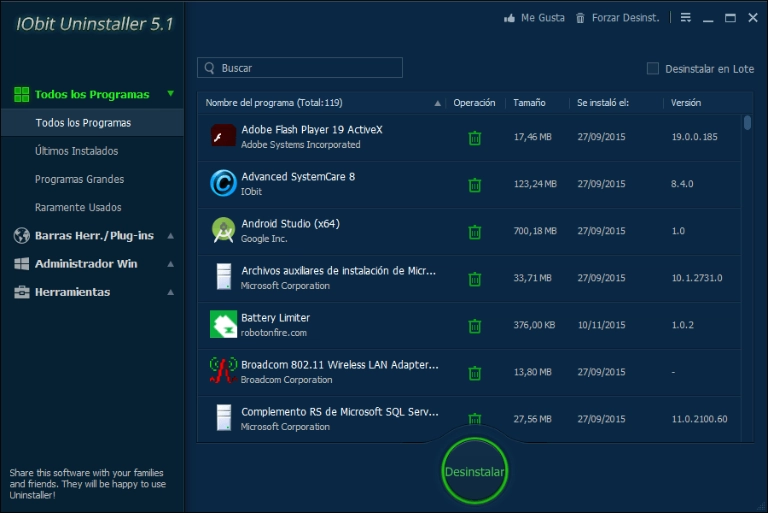
Task: Click the 123,24 MB size cell
Action: [535, 184]
